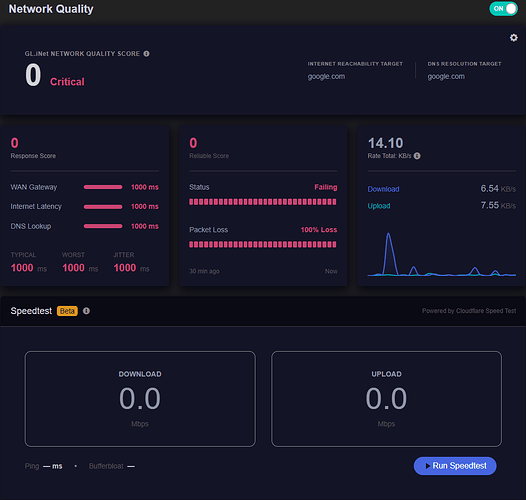Toggle Network Quality ON switch off
The width and height of the screenshot is (526, 500).
click(503, 9)
